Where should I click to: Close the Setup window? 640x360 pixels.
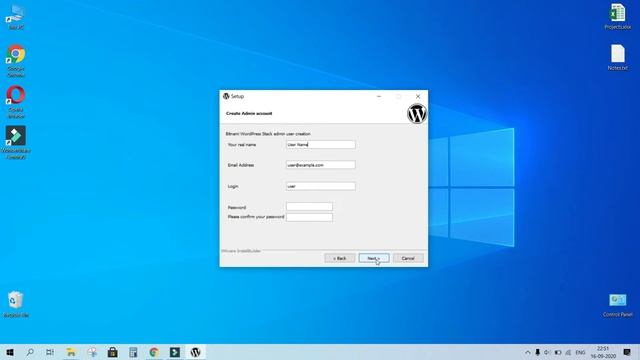418,96
